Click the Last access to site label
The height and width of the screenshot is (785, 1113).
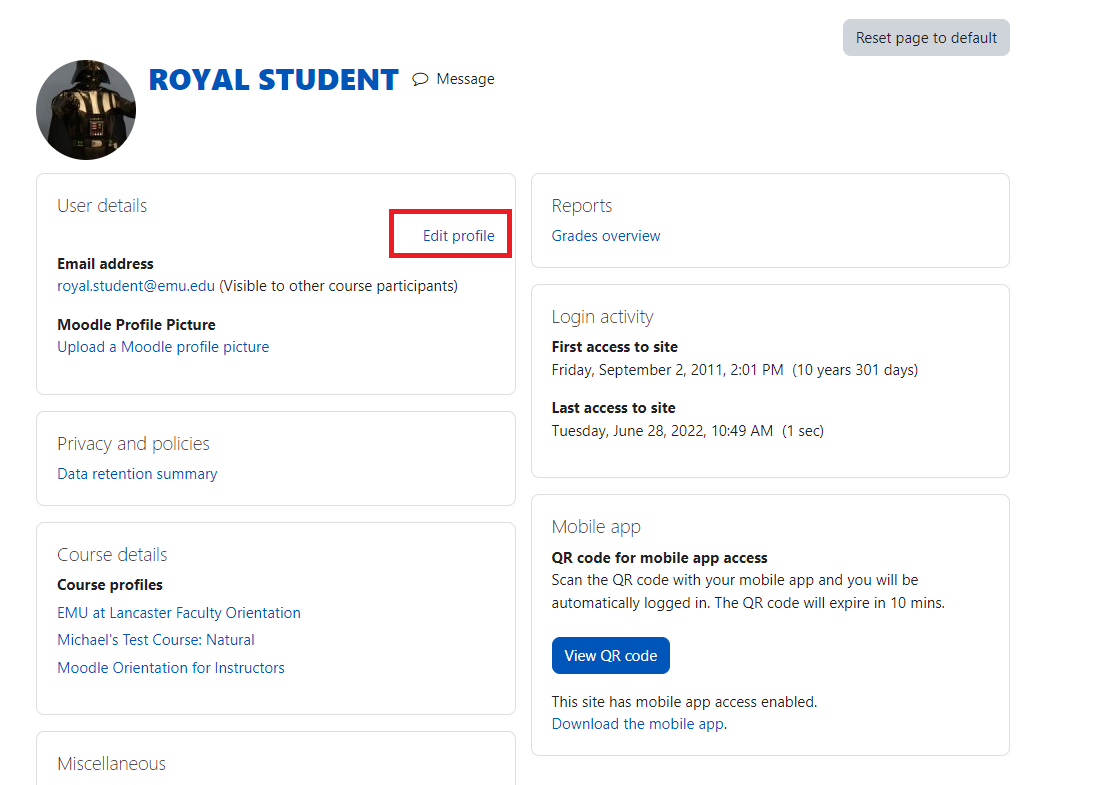point(613,408)
